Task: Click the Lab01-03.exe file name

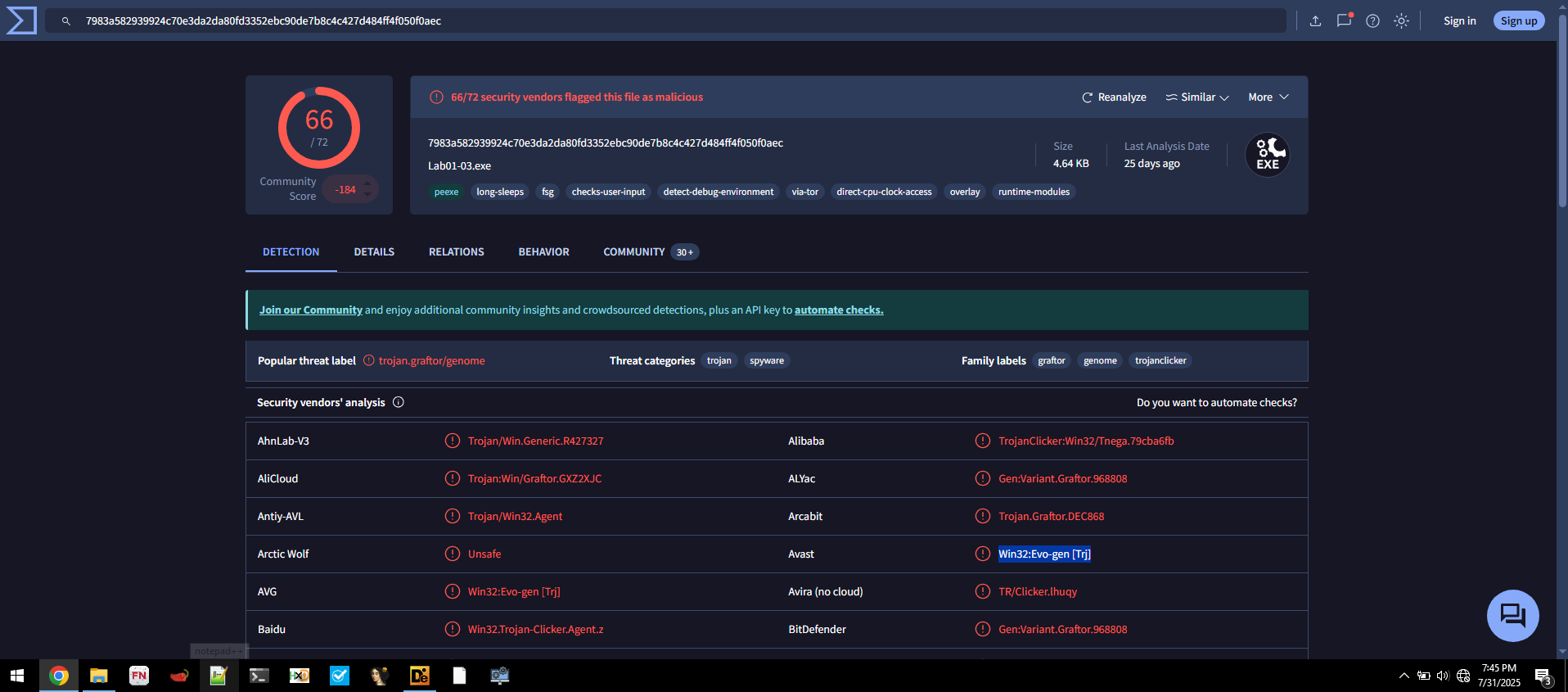Action: point(460,166)
